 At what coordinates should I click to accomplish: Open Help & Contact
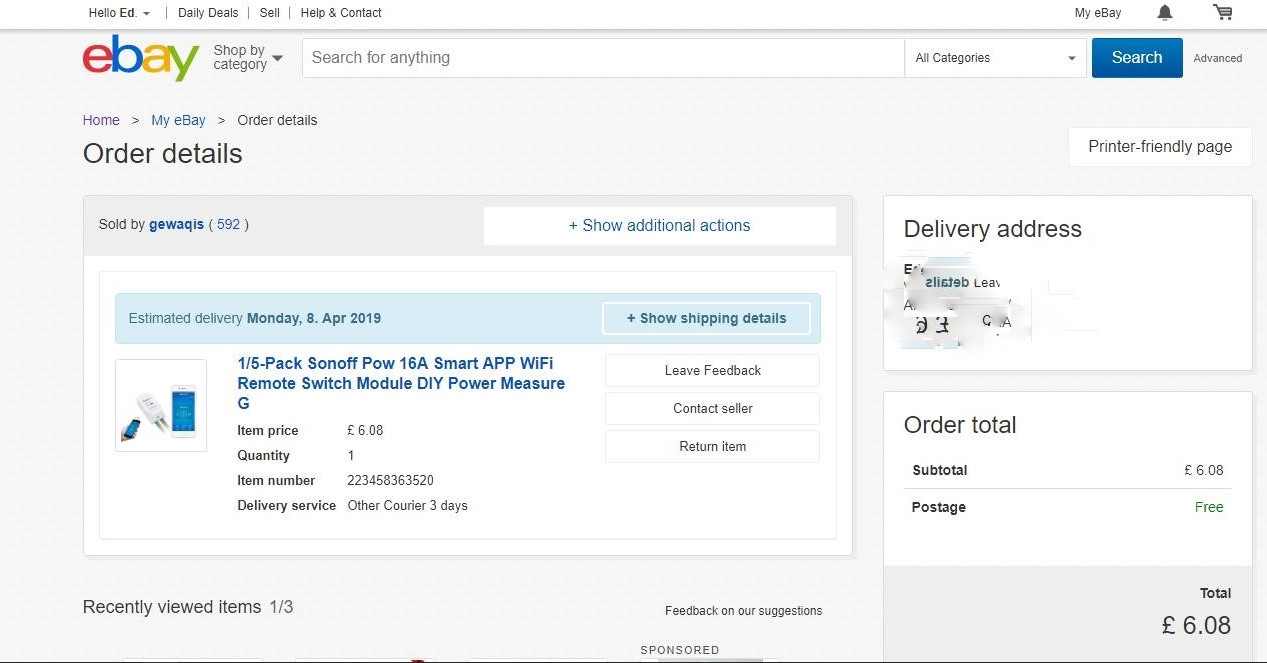(x=341, y=13)
